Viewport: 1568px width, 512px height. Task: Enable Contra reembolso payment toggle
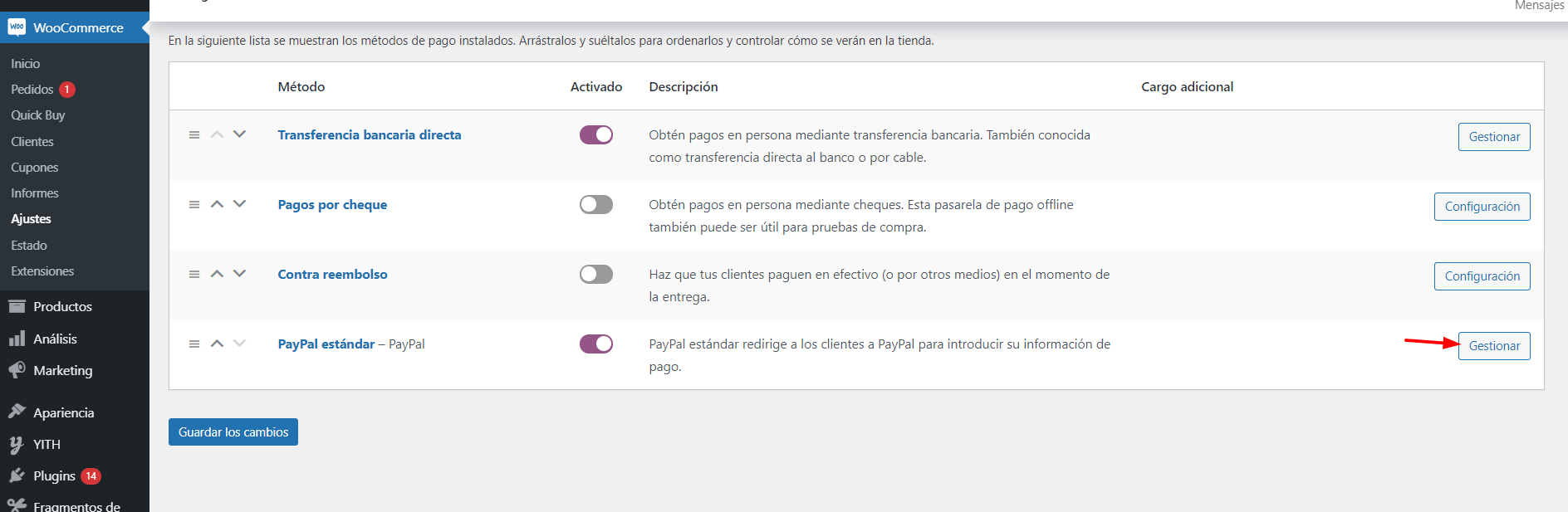[x=596, y=274]
